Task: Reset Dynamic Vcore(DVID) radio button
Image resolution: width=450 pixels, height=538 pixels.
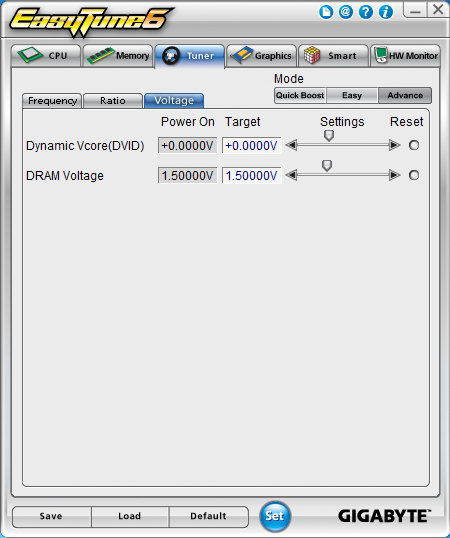Action: [414, 145]
